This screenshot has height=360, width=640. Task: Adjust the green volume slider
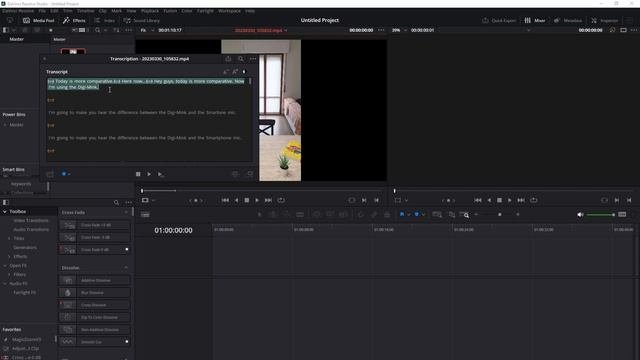coord(600,215)
